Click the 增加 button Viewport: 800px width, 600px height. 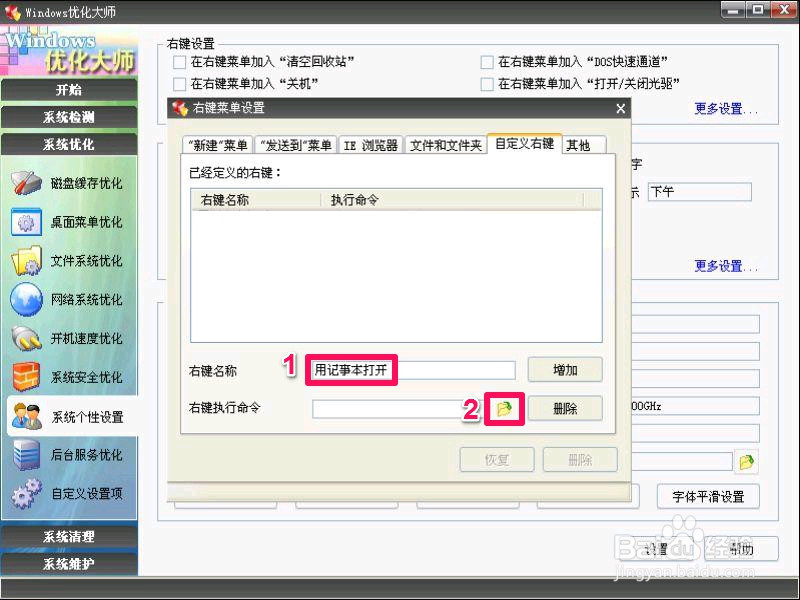pyautogui.click(x=565, y=369)
